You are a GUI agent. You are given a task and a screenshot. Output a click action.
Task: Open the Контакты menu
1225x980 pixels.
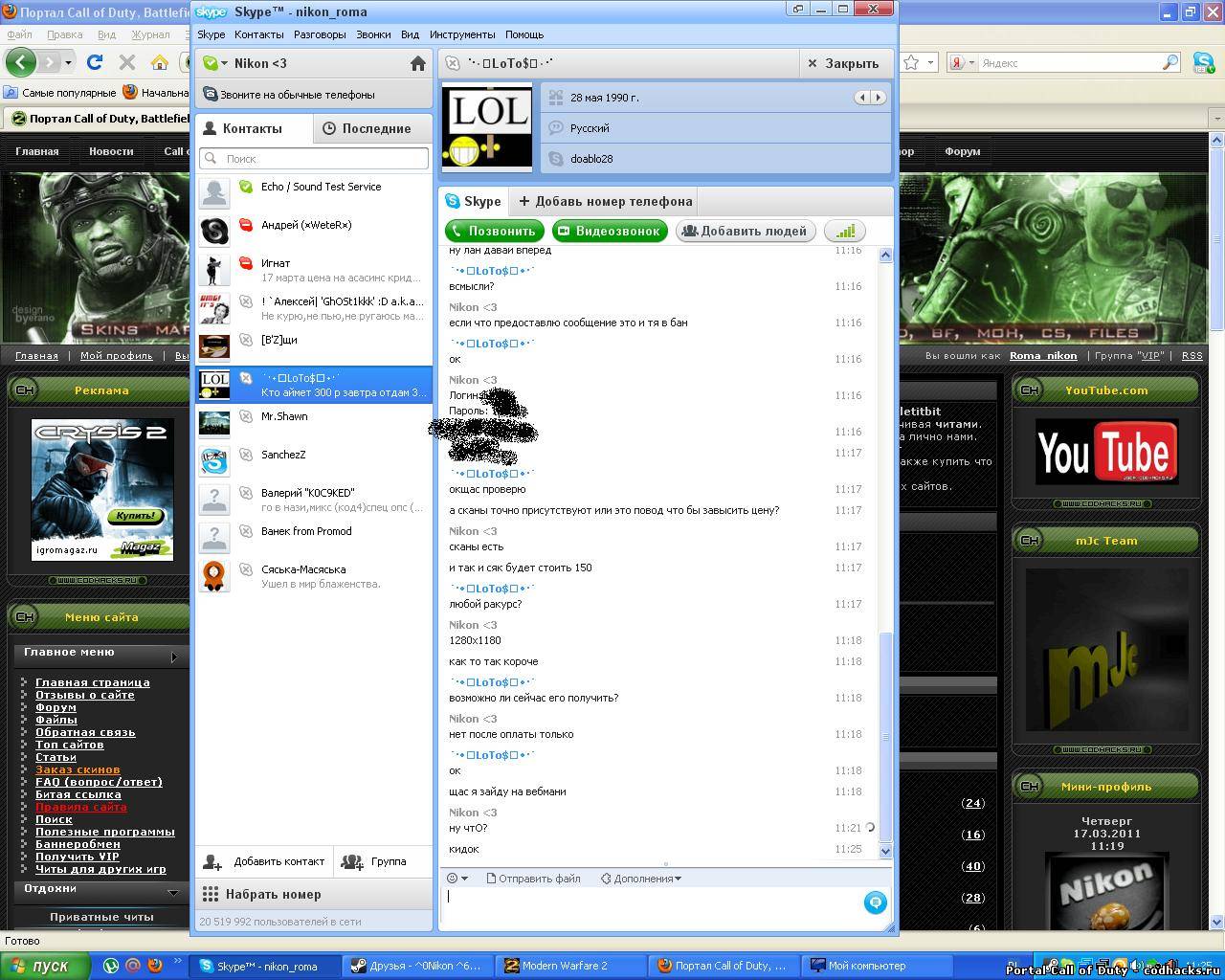coord(258,34)
